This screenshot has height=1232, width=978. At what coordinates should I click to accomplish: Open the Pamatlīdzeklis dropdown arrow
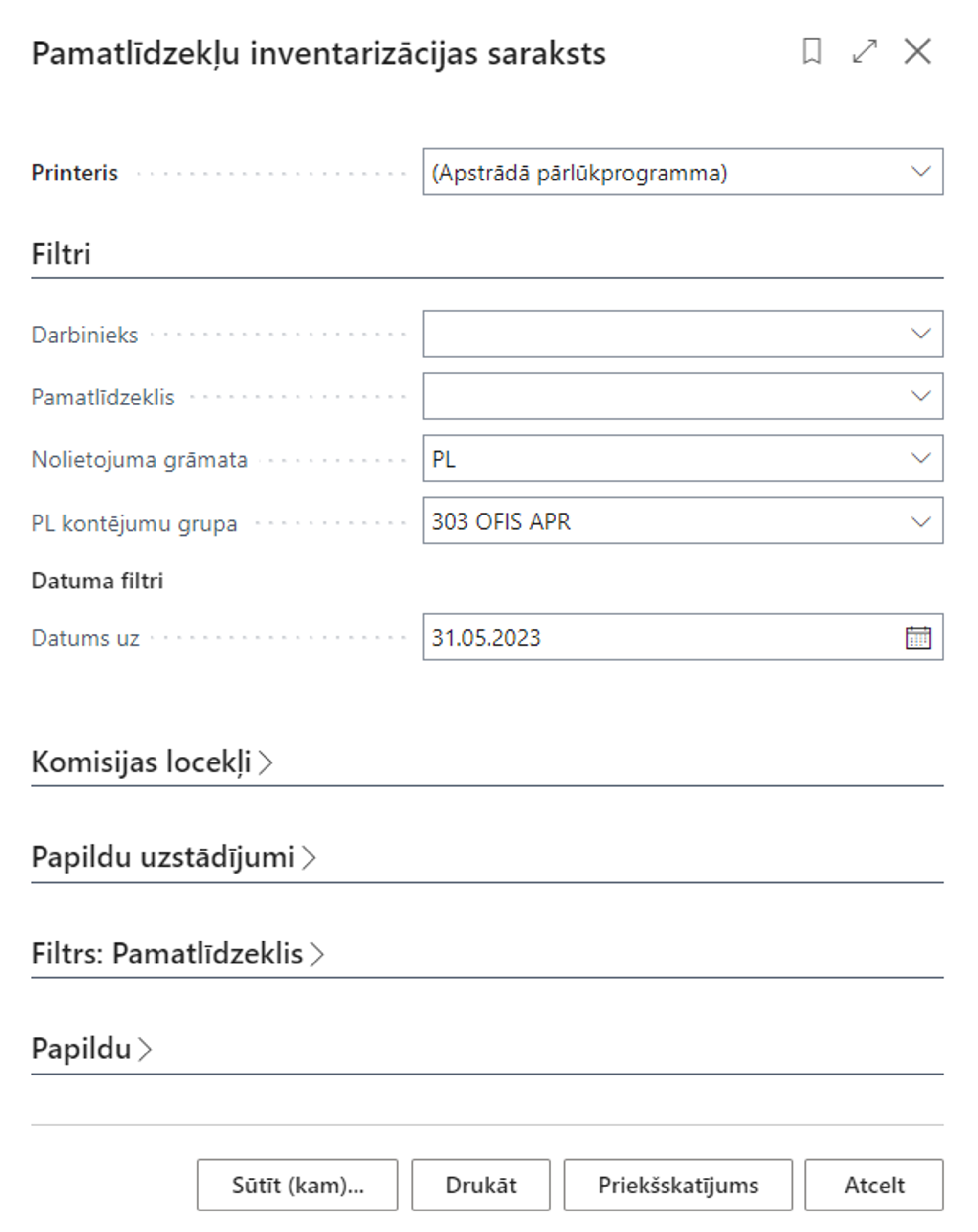[920, 396]
